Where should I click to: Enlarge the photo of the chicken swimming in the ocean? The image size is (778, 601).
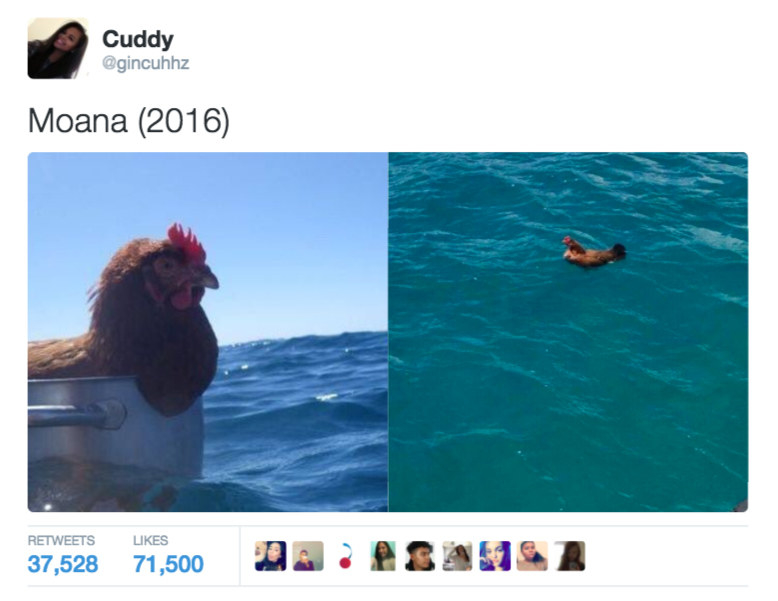point(568,332)
